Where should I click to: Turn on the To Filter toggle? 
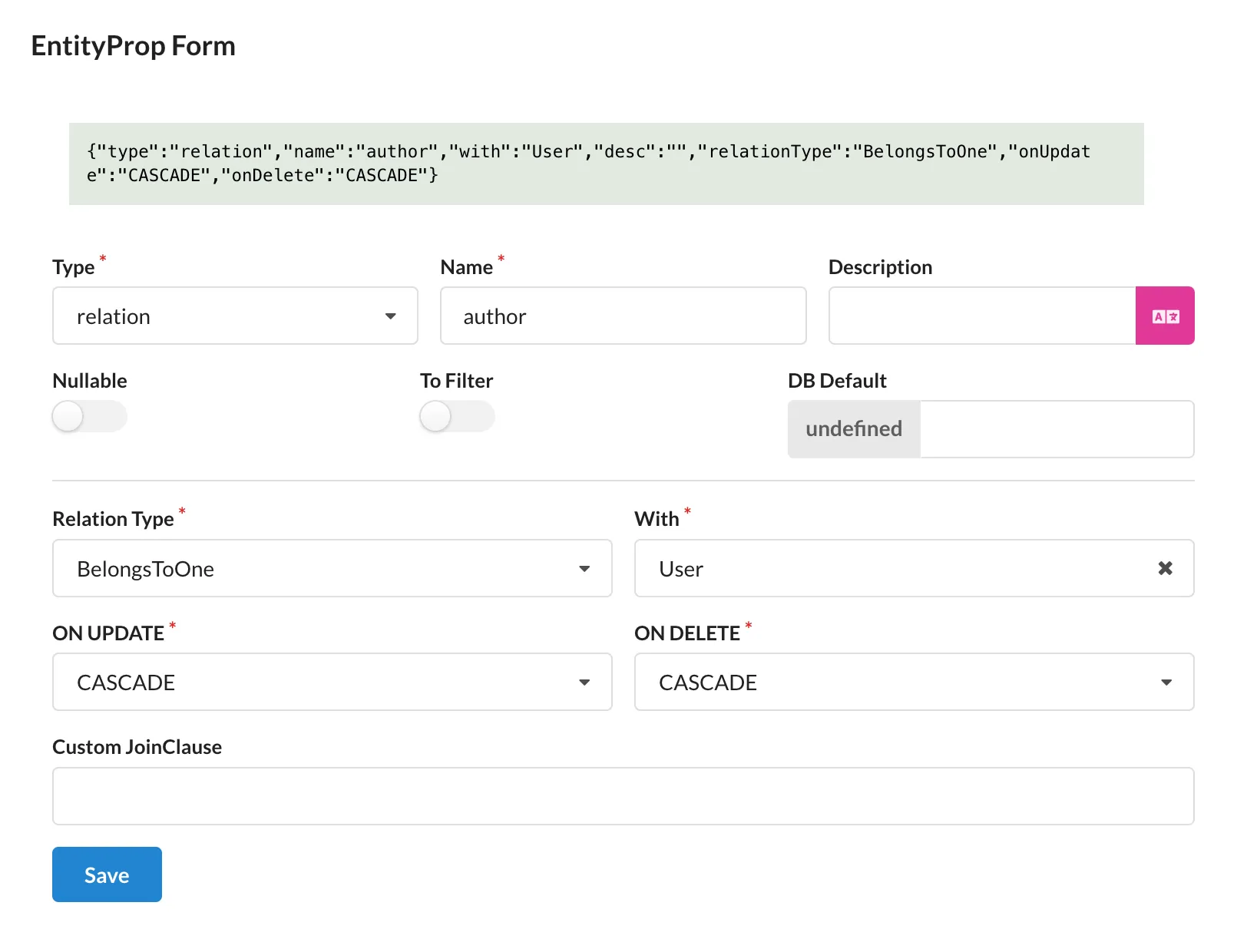click(x=457, y=417)
